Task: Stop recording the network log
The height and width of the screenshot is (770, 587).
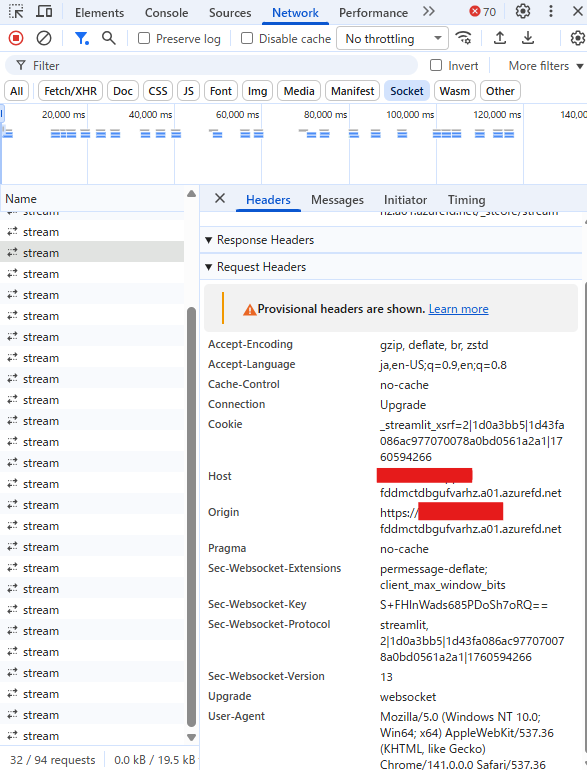Action: point(16,38)
